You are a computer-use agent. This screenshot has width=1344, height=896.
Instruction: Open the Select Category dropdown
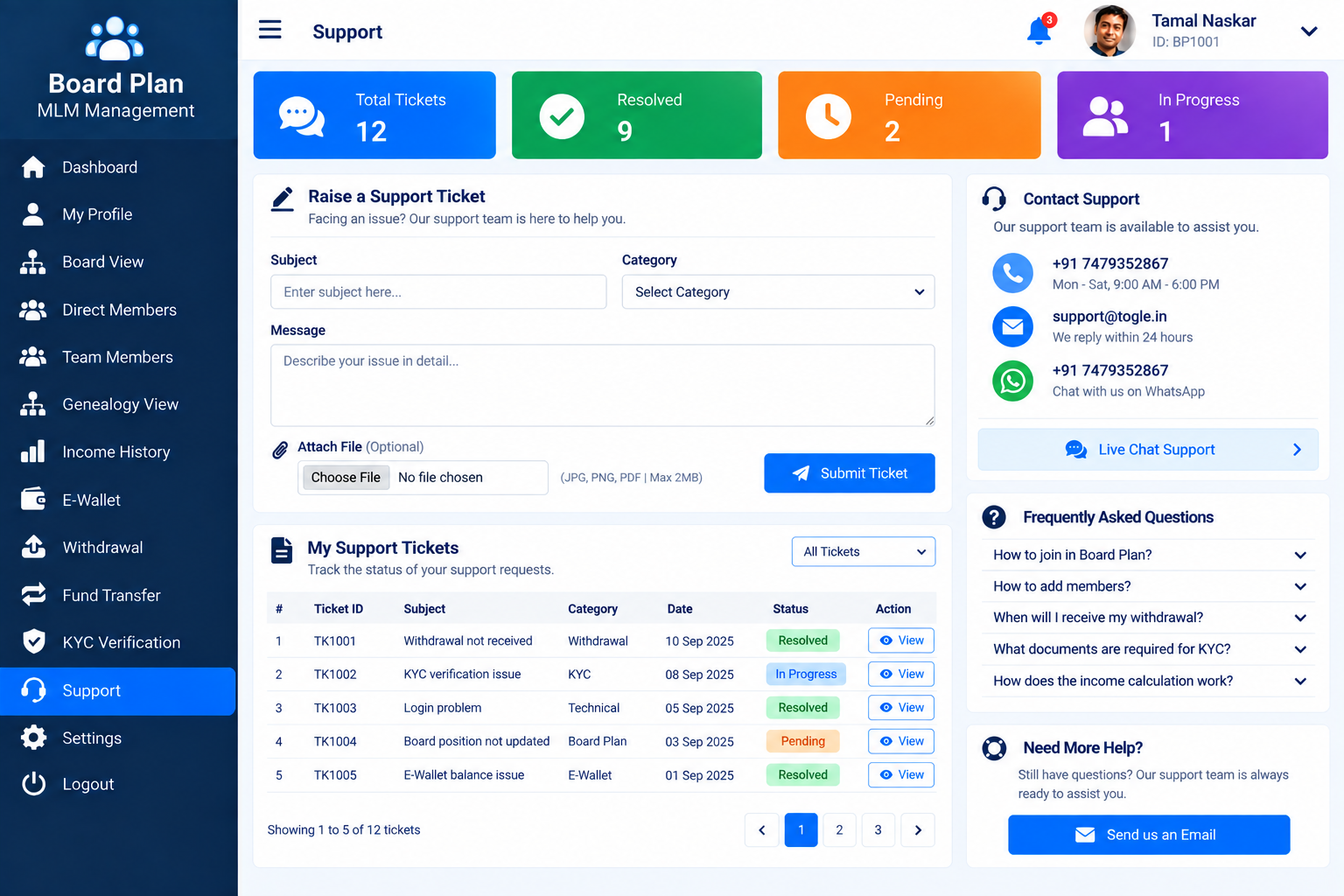tap(778, 292)
